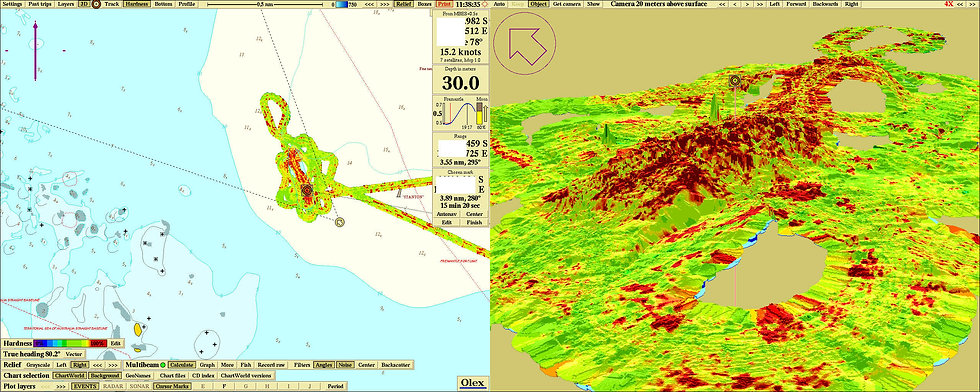The width and height of the screenshot is (980, 392).
Task: Click Relief row <<< button
Action: pyautogui.click(x=98, y=365)
